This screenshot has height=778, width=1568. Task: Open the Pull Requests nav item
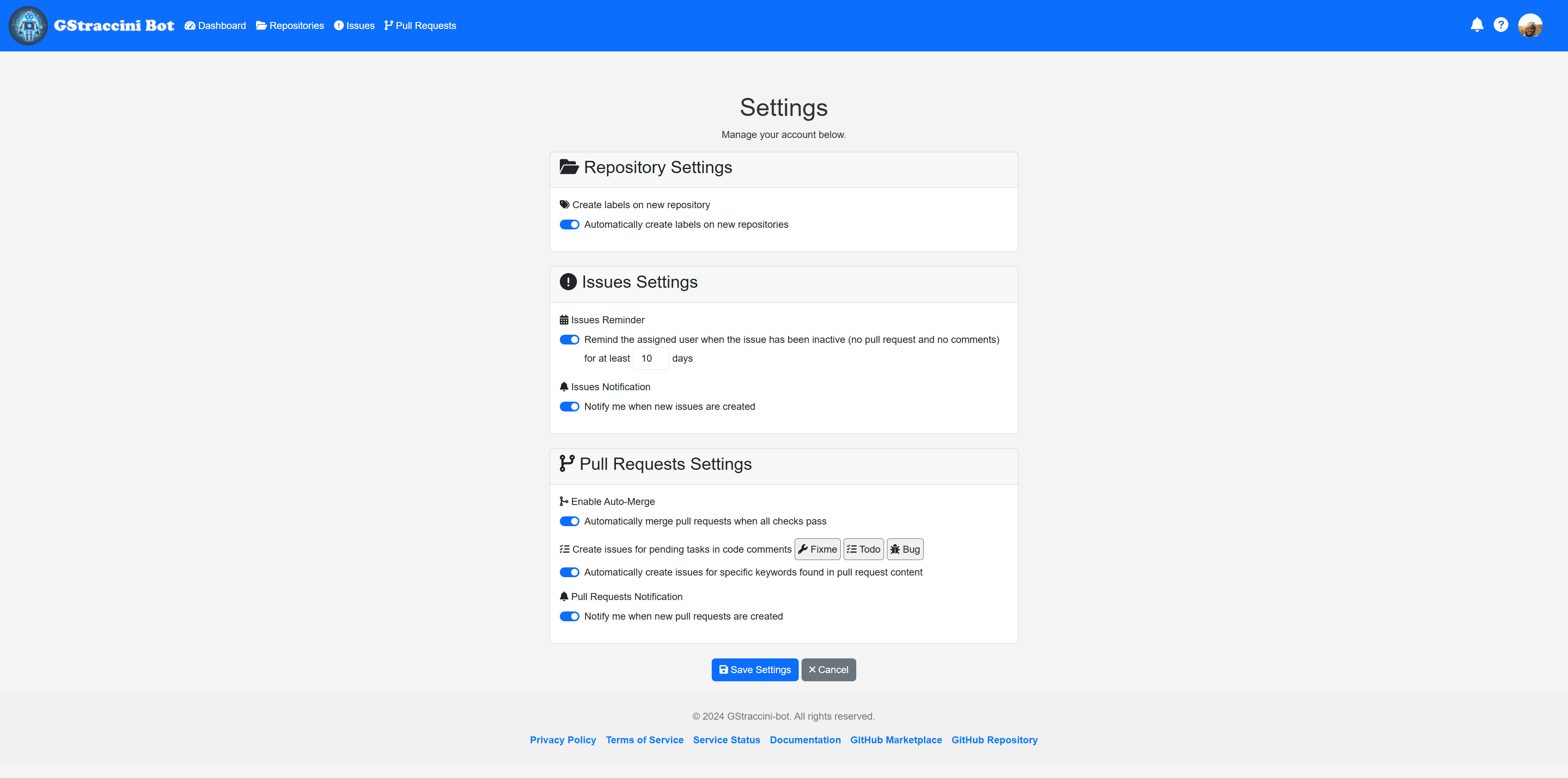[420, 26]
